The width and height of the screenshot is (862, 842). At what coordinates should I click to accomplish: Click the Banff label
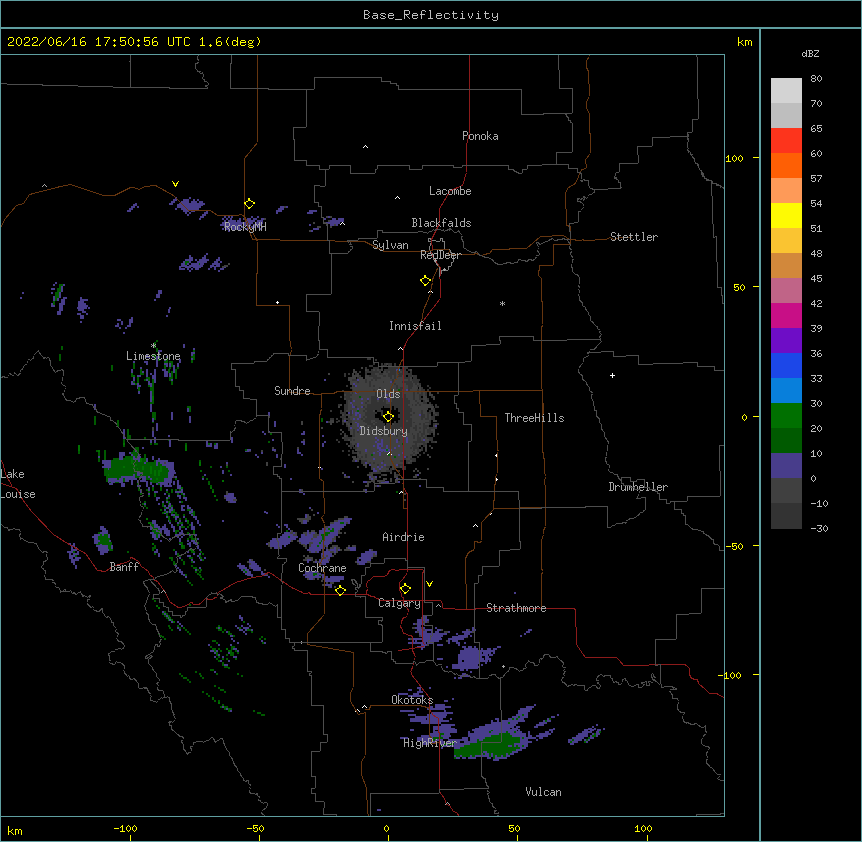tap(124, 567)
